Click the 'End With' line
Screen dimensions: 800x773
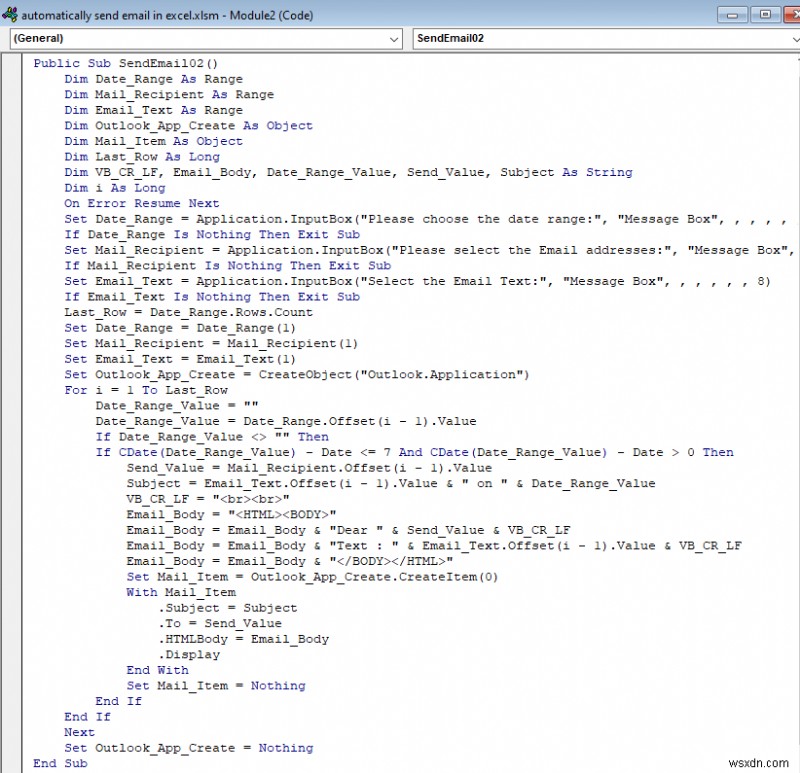coord(158,670)
